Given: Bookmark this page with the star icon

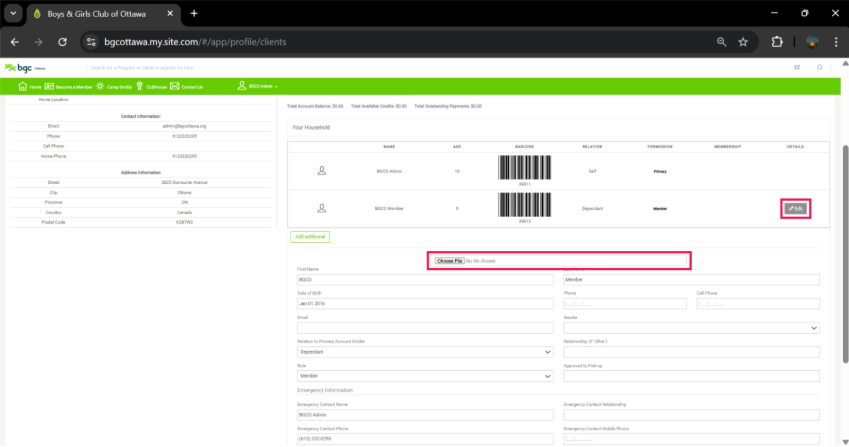Looking at the screenshot, I should [743, 42].
